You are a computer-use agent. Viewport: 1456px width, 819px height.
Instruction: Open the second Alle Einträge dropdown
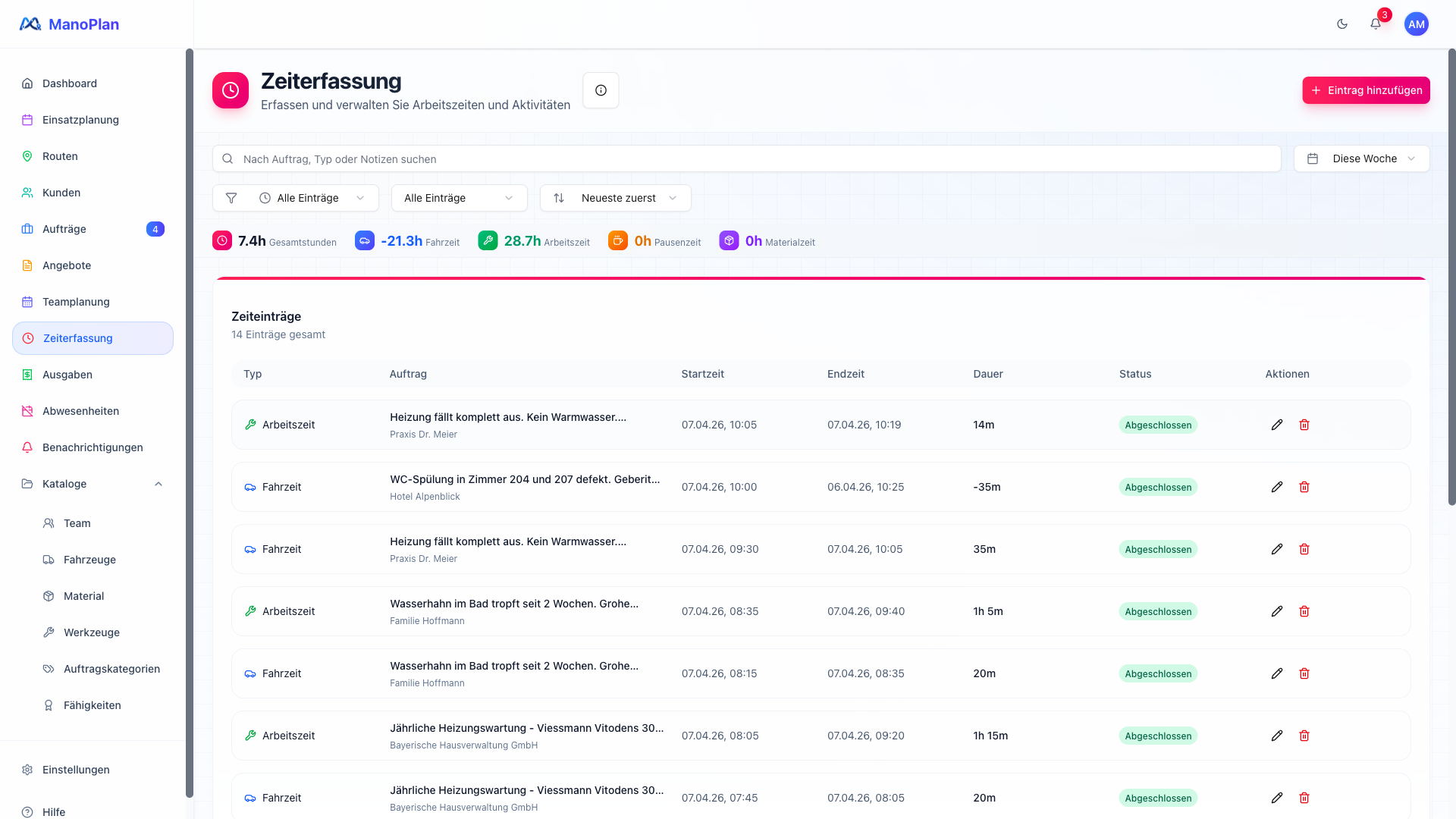pos(459,198)
